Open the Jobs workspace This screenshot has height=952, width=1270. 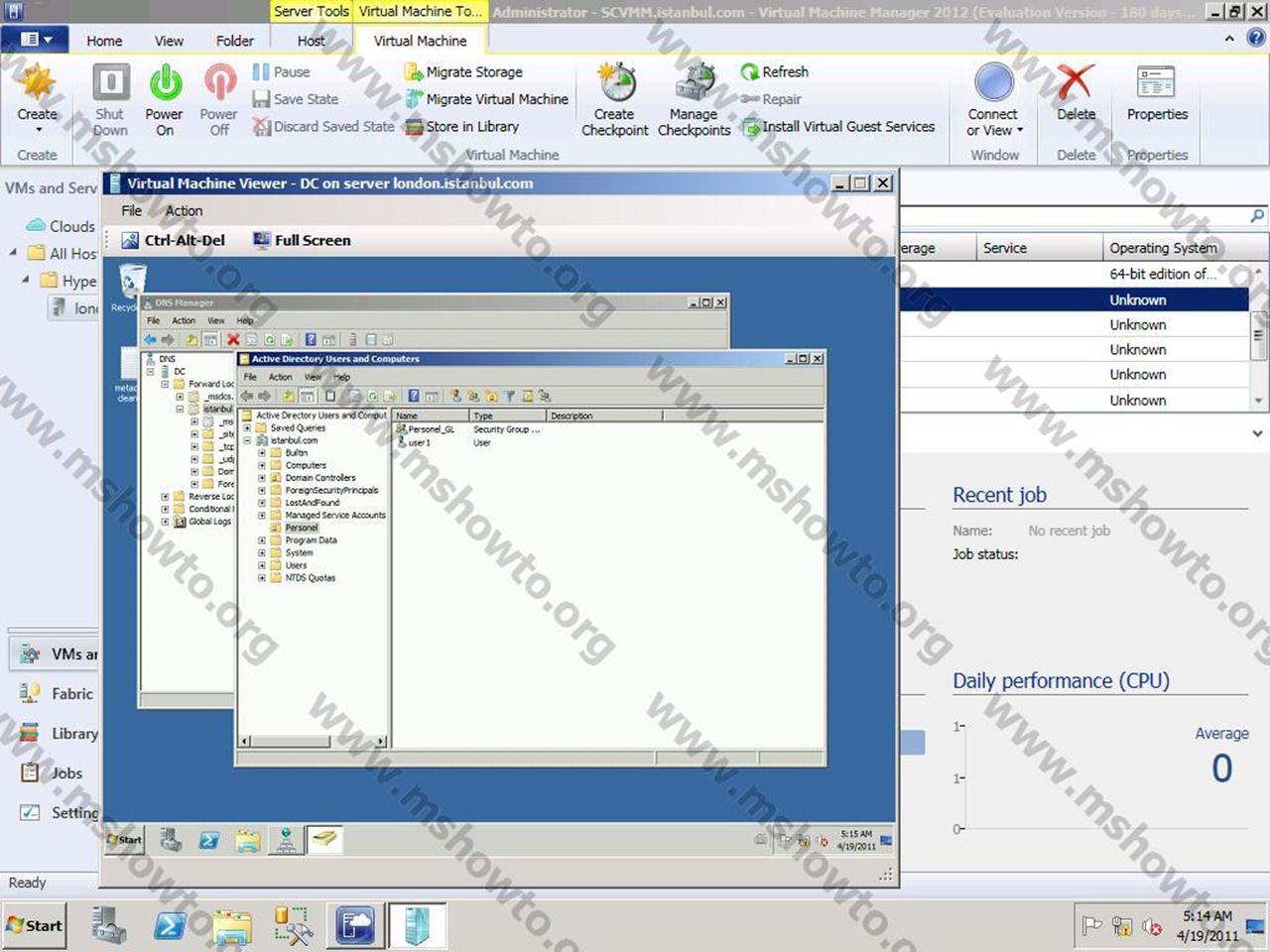(55, 773)
